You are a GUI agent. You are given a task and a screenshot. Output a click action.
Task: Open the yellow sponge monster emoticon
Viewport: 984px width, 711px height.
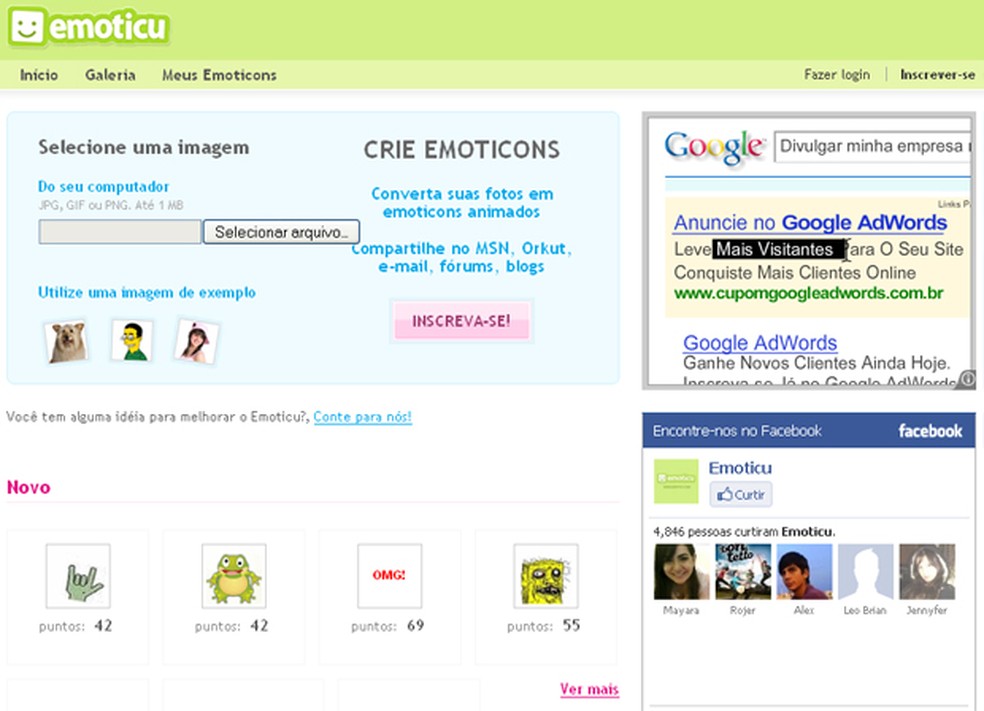(x=546, y=575)
